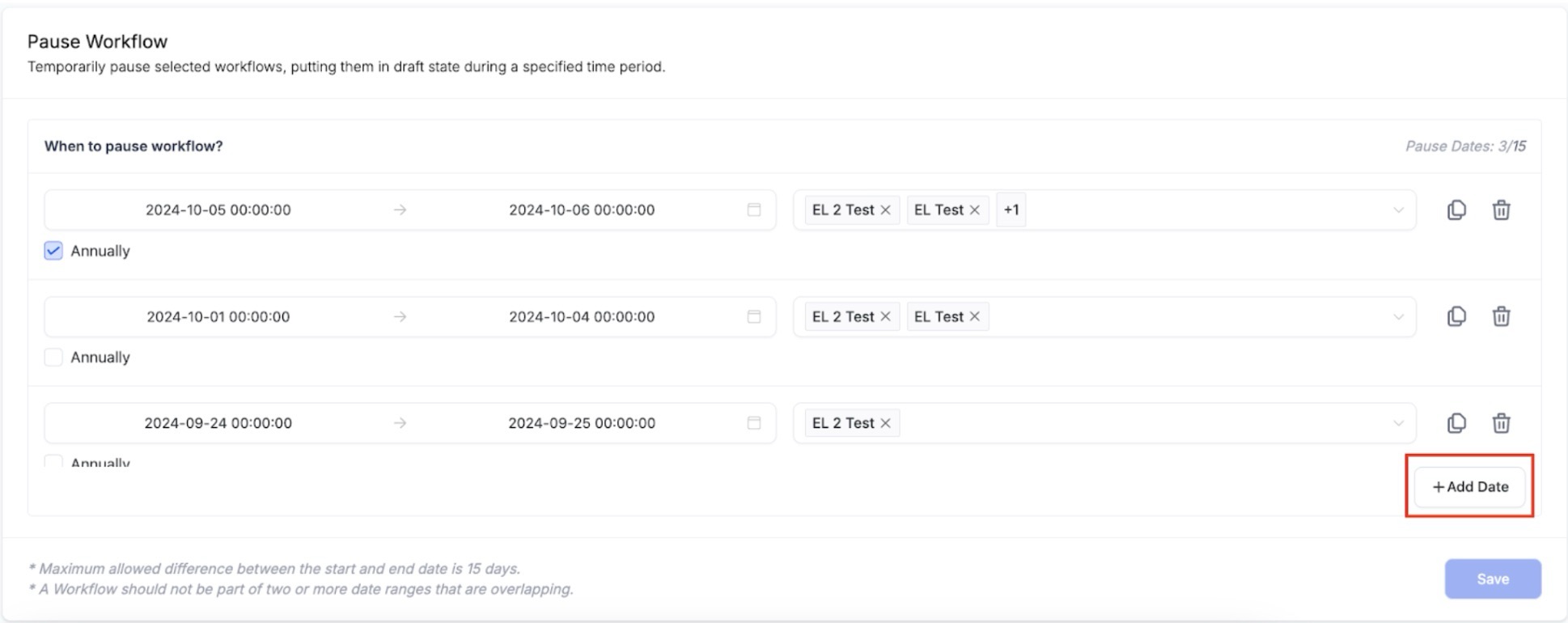Screen dimensions: 1568x623
Task: Delete the 2024-10-01 pause date row
Action: [1501, 316]
